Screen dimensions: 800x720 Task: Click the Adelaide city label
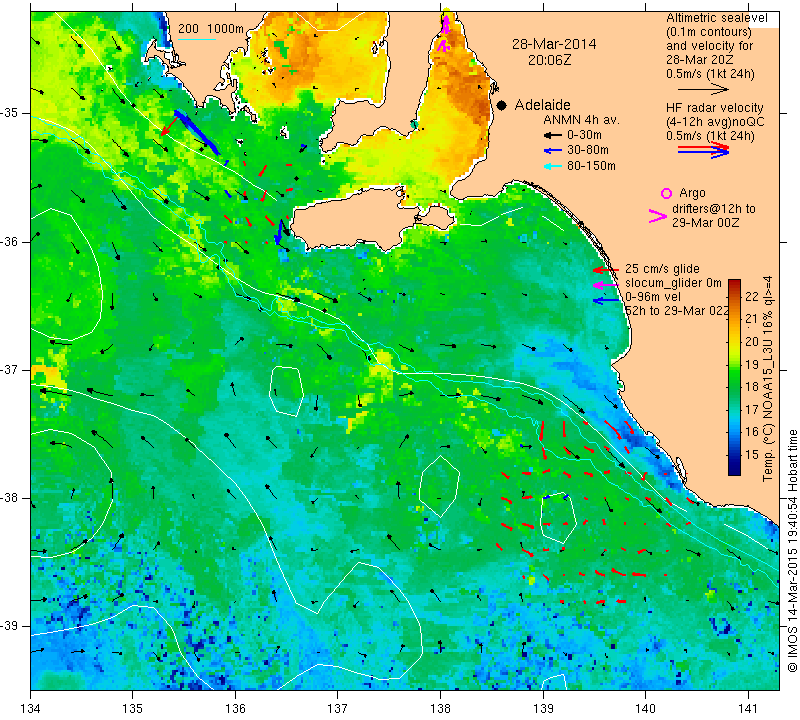[x=542, y=105]
